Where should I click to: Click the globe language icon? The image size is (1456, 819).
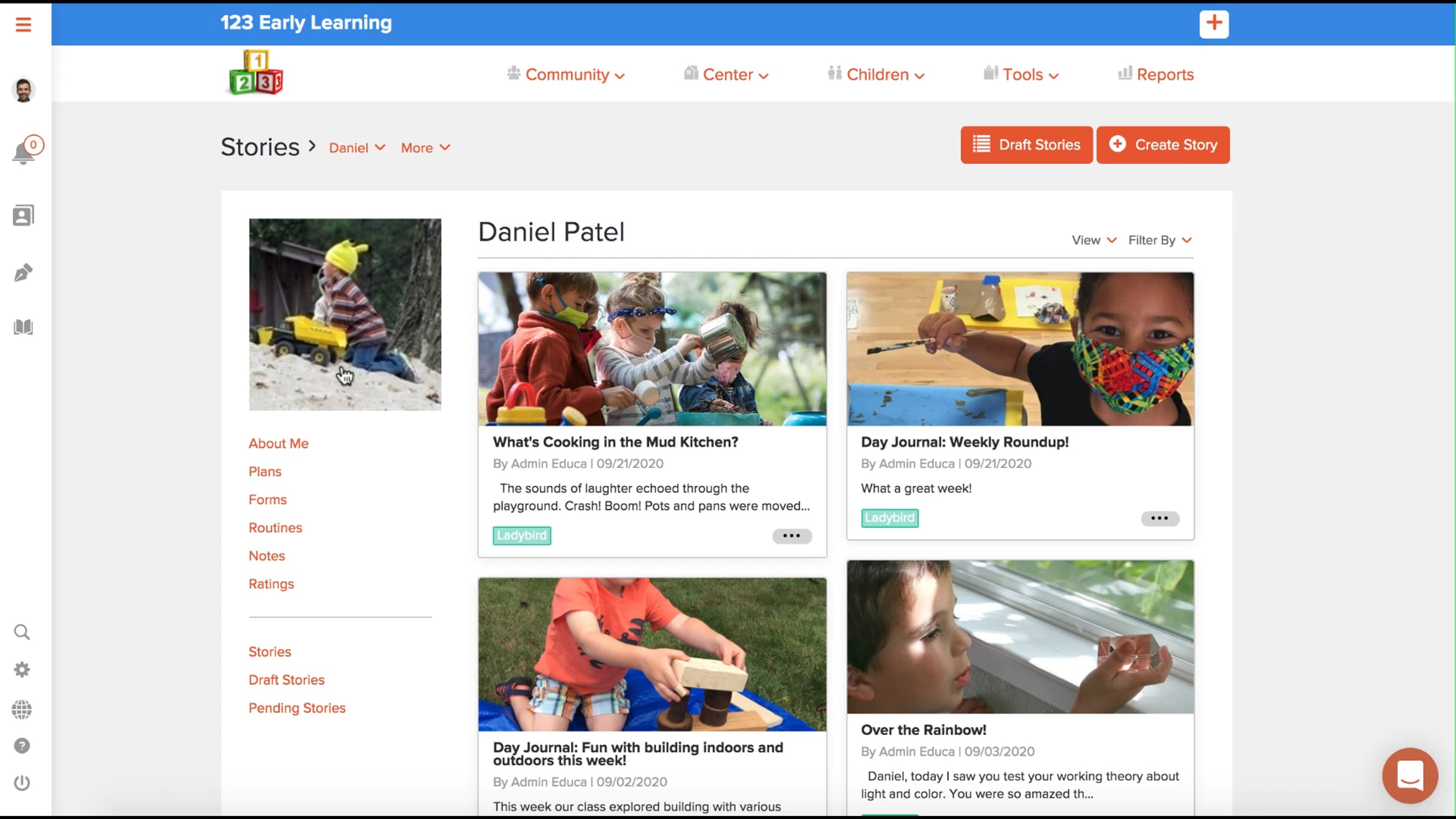(22, 709)
